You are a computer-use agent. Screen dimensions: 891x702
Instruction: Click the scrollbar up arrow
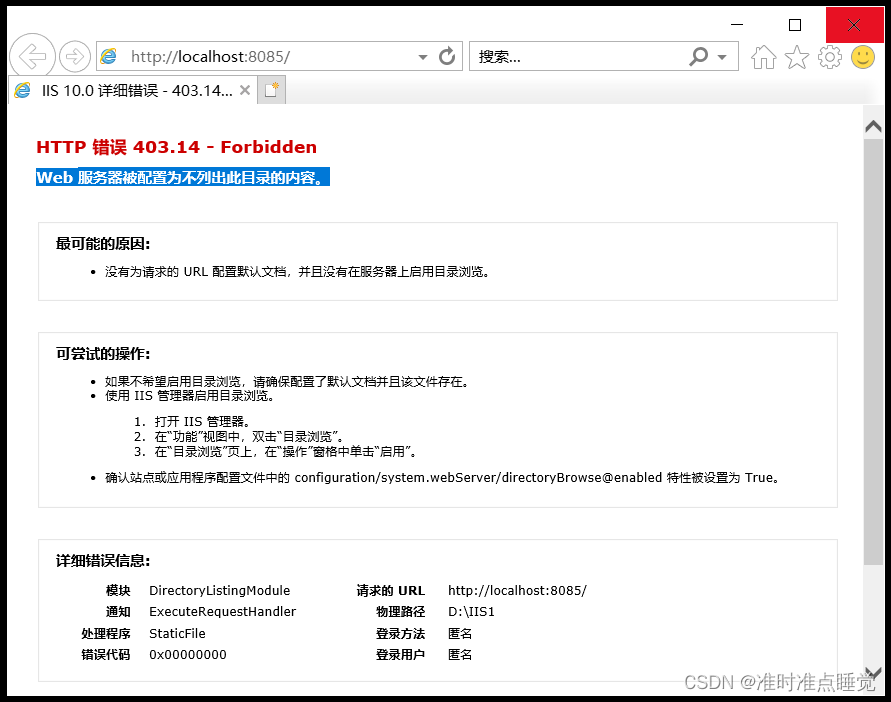point(873,126)
